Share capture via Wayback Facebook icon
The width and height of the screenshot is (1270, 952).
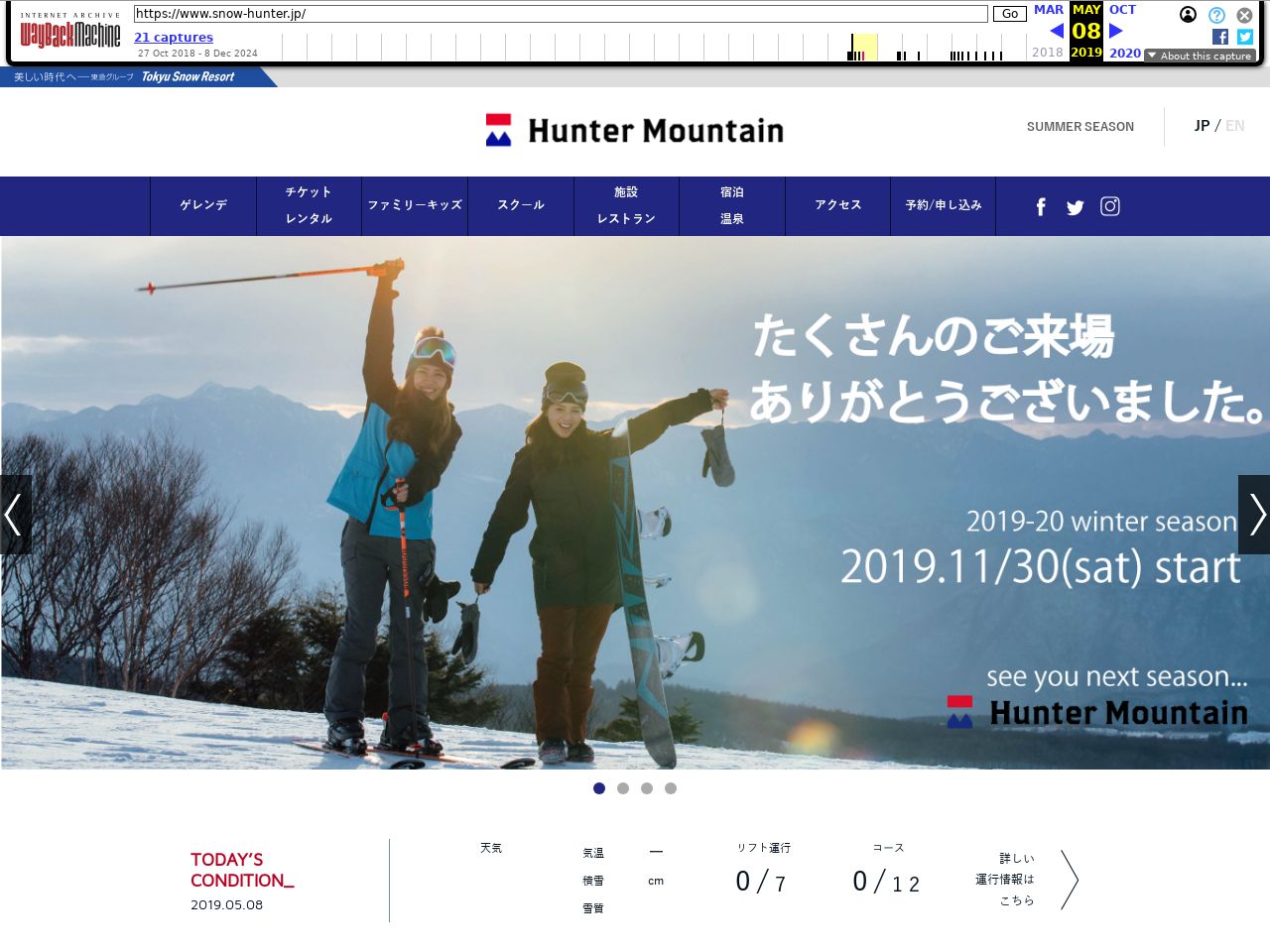[x=1220, y=37]
